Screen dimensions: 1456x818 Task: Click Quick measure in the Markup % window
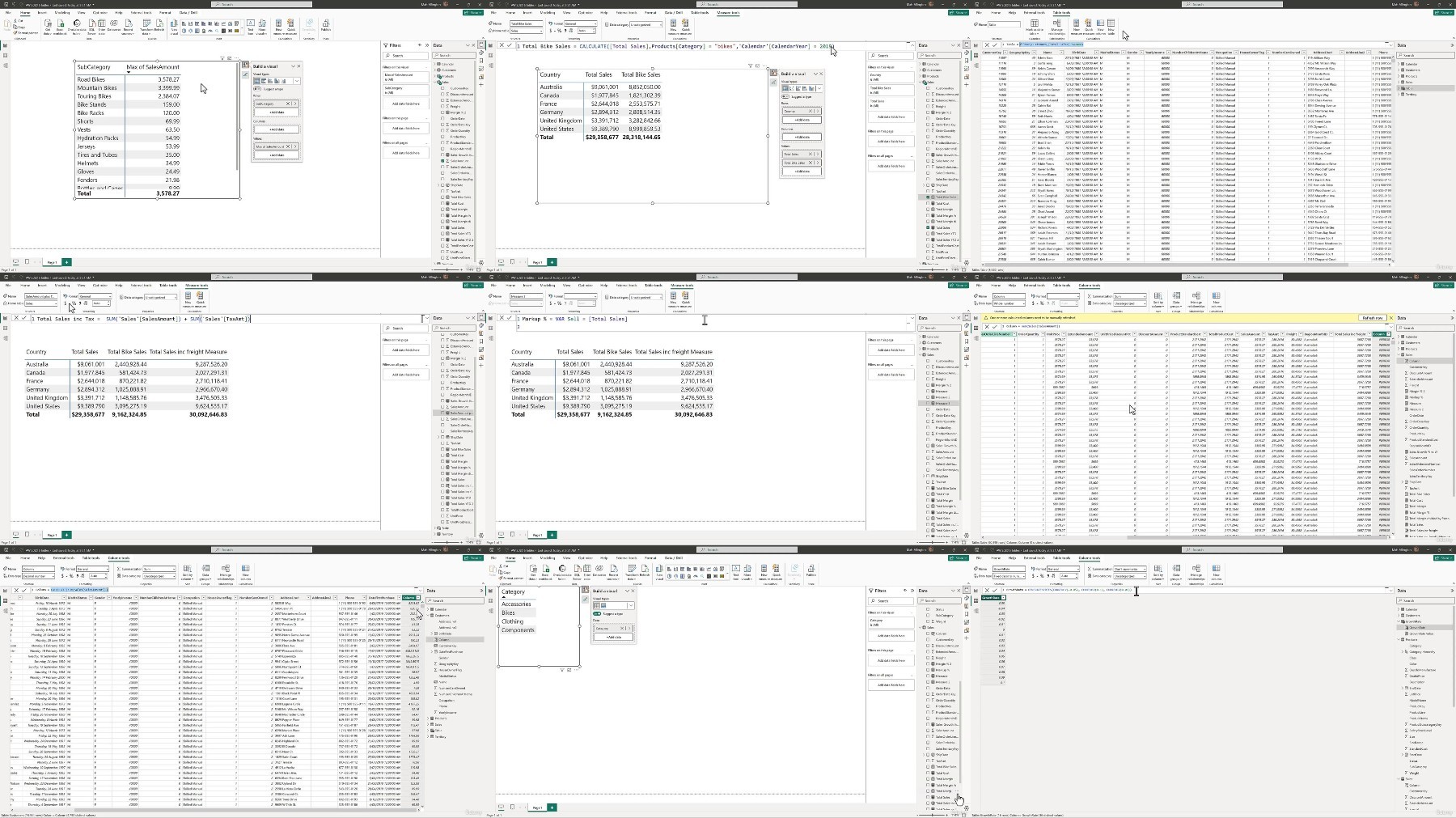[x=685, y=300]
